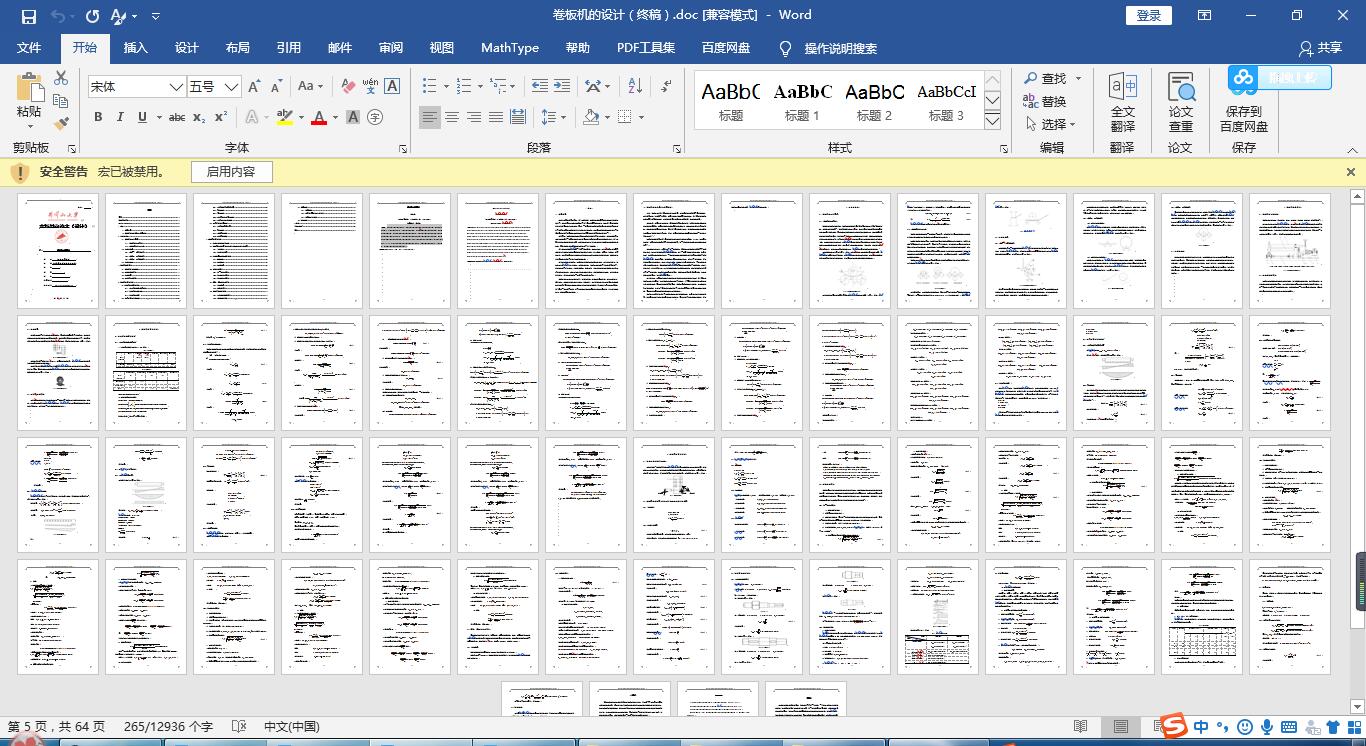Switch to the MathType tab
Screen dimensions: 1366x746
pyautogui.click(x=509, y=48)
